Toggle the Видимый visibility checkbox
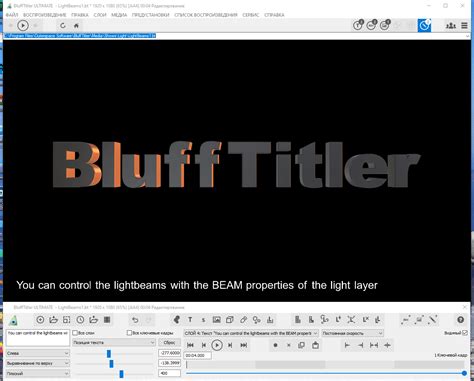 coord(465,333)
